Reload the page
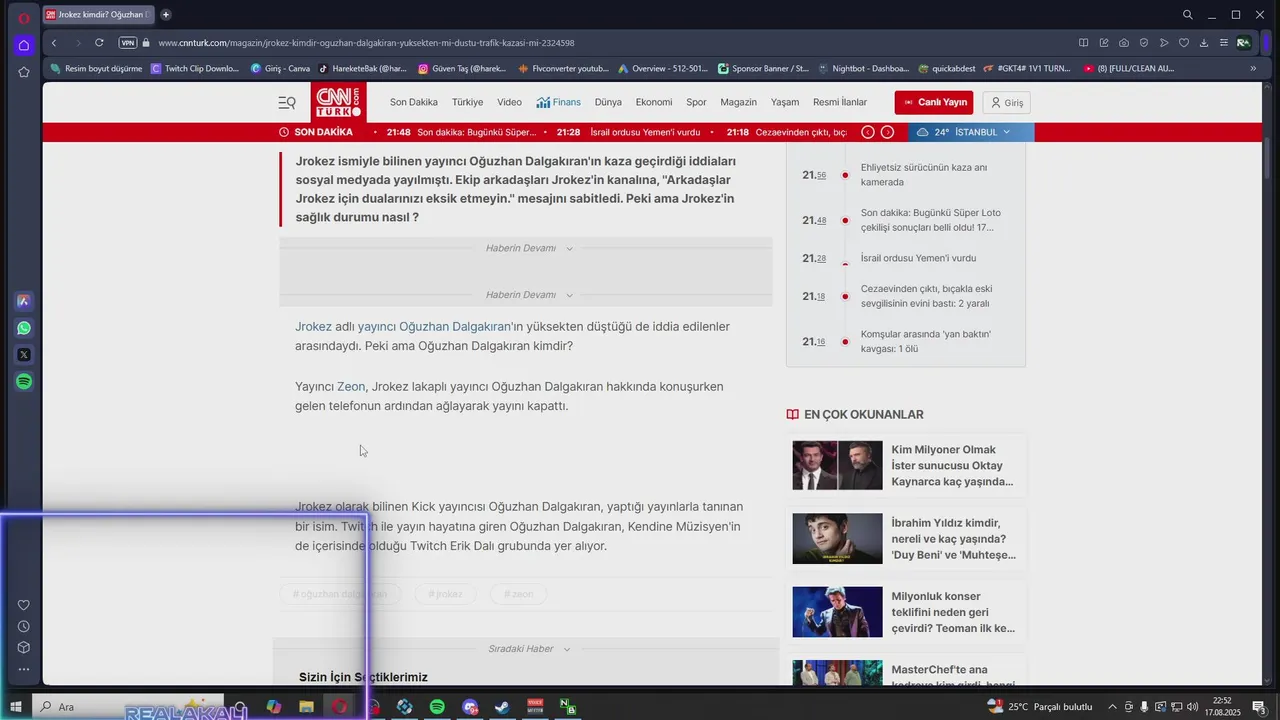1280x720 pixels. point(99,42)
